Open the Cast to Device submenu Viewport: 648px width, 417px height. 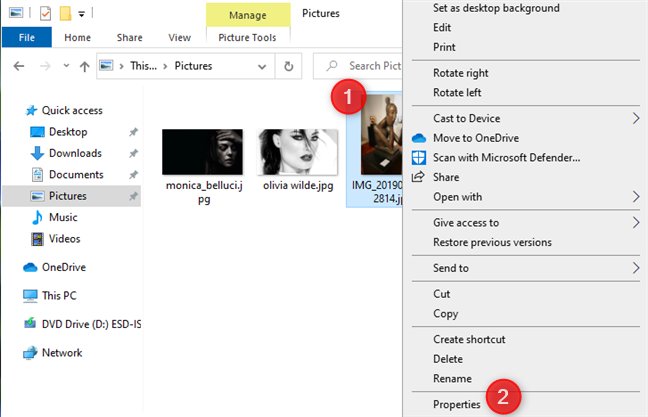526,119
